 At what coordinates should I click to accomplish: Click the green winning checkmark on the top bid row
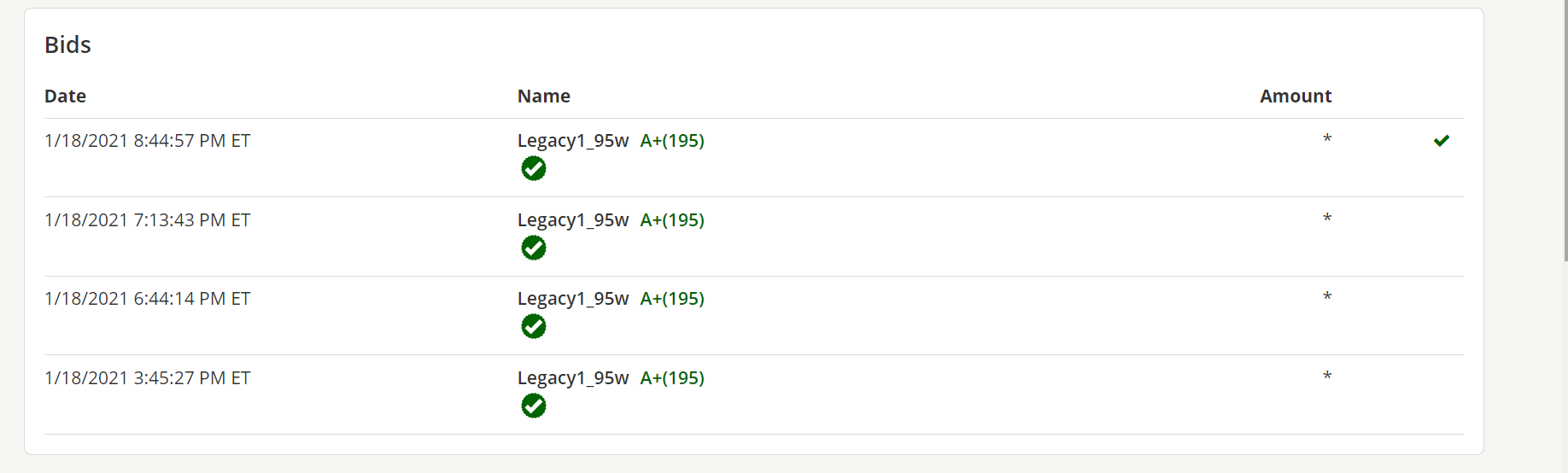click(x=1442, y=141)
